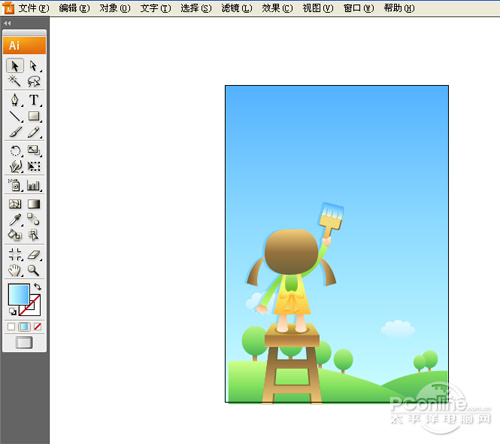
Task: Click the blue gradient Fill swatch
Action: click(x=18, y=294)
